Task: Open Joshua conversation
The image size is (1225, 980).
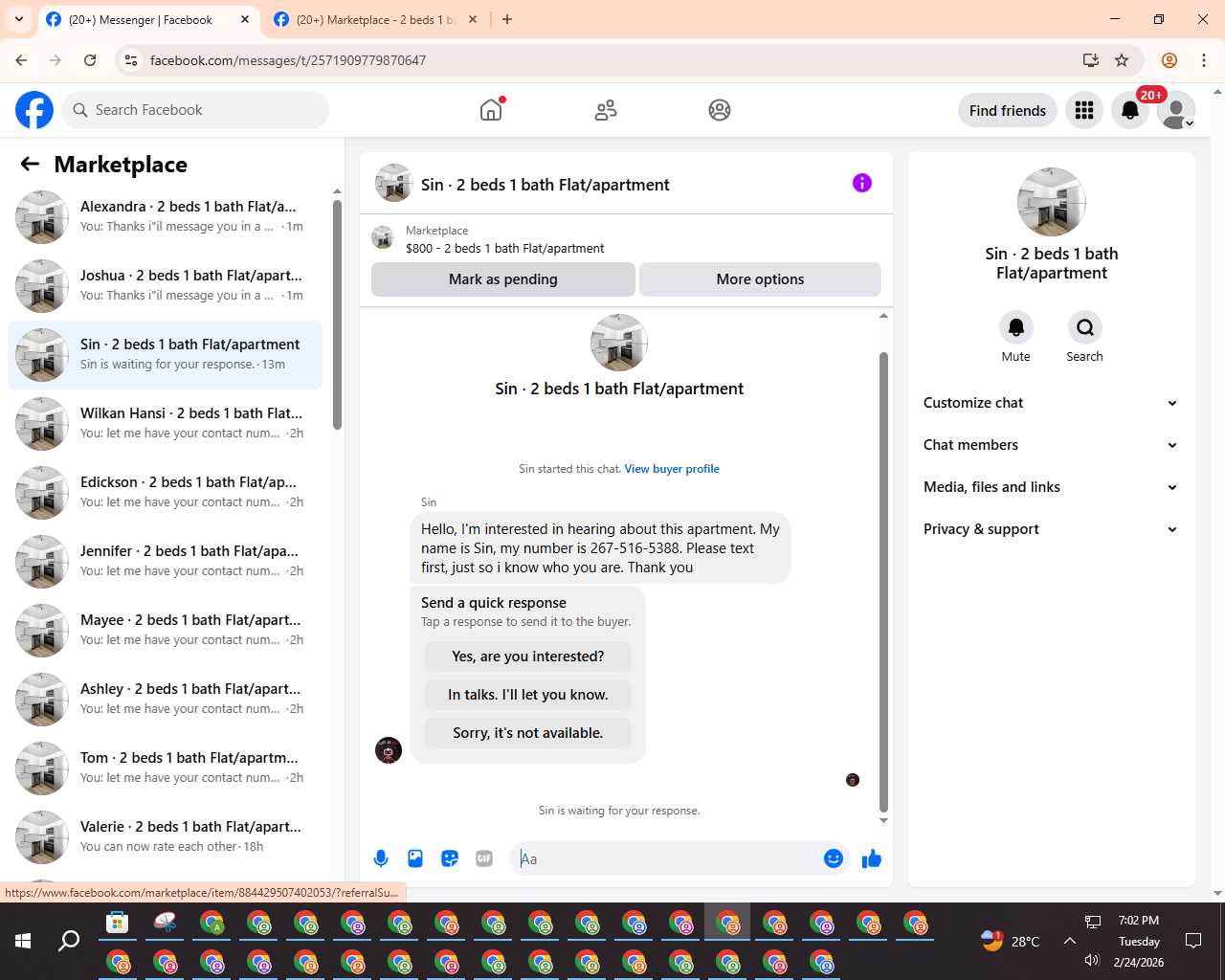Action: coord(165,286)
